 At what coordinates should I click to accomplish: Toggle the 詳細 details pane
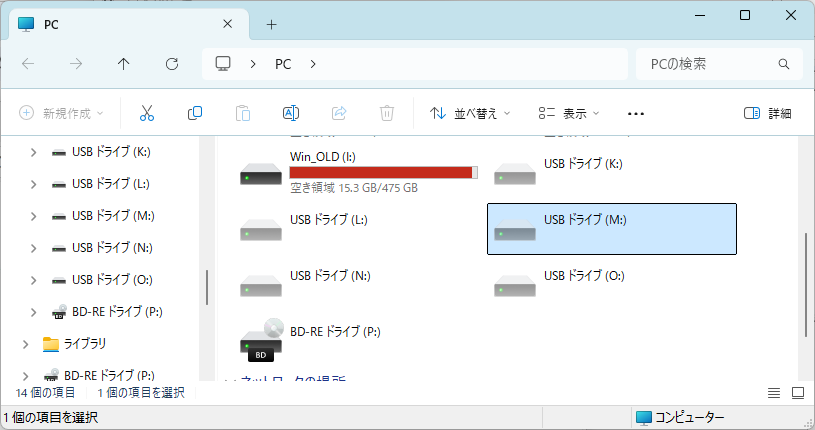point(768,113)
